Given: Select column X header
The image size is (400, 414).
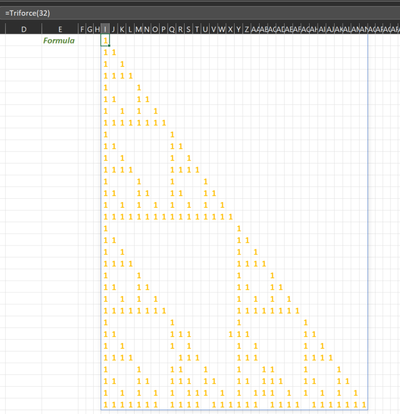Looking at the screenshot, I should click(x=230, y=29).
